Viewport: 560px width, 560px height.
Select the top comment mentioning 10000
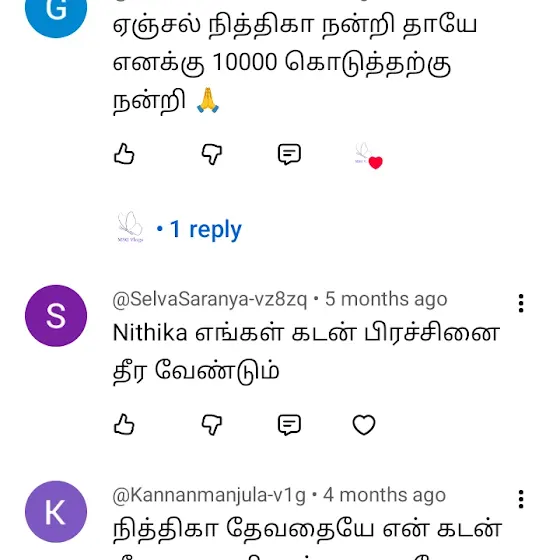pos(295,63)
